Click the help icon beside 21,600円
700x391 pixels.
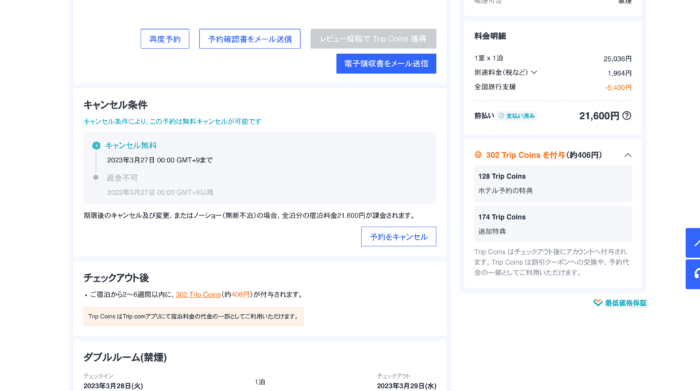(x=627, y=116)
